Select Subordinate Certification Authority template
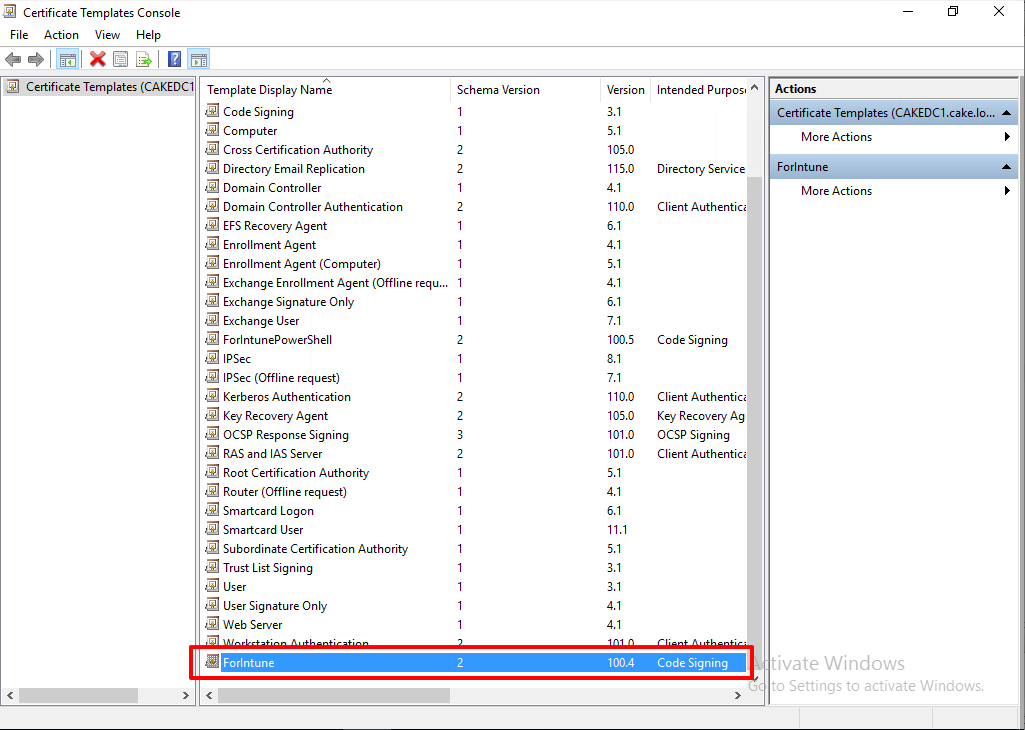 (475, 548)
